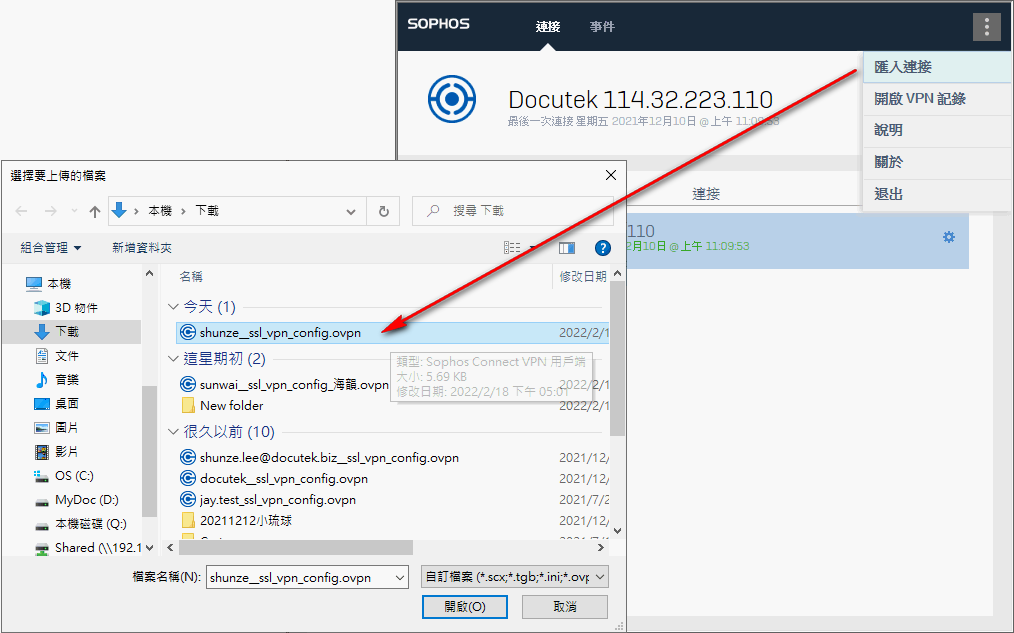Go forward in the file dialog
The image size is (1014, 633).
click(x=50, y=211)
